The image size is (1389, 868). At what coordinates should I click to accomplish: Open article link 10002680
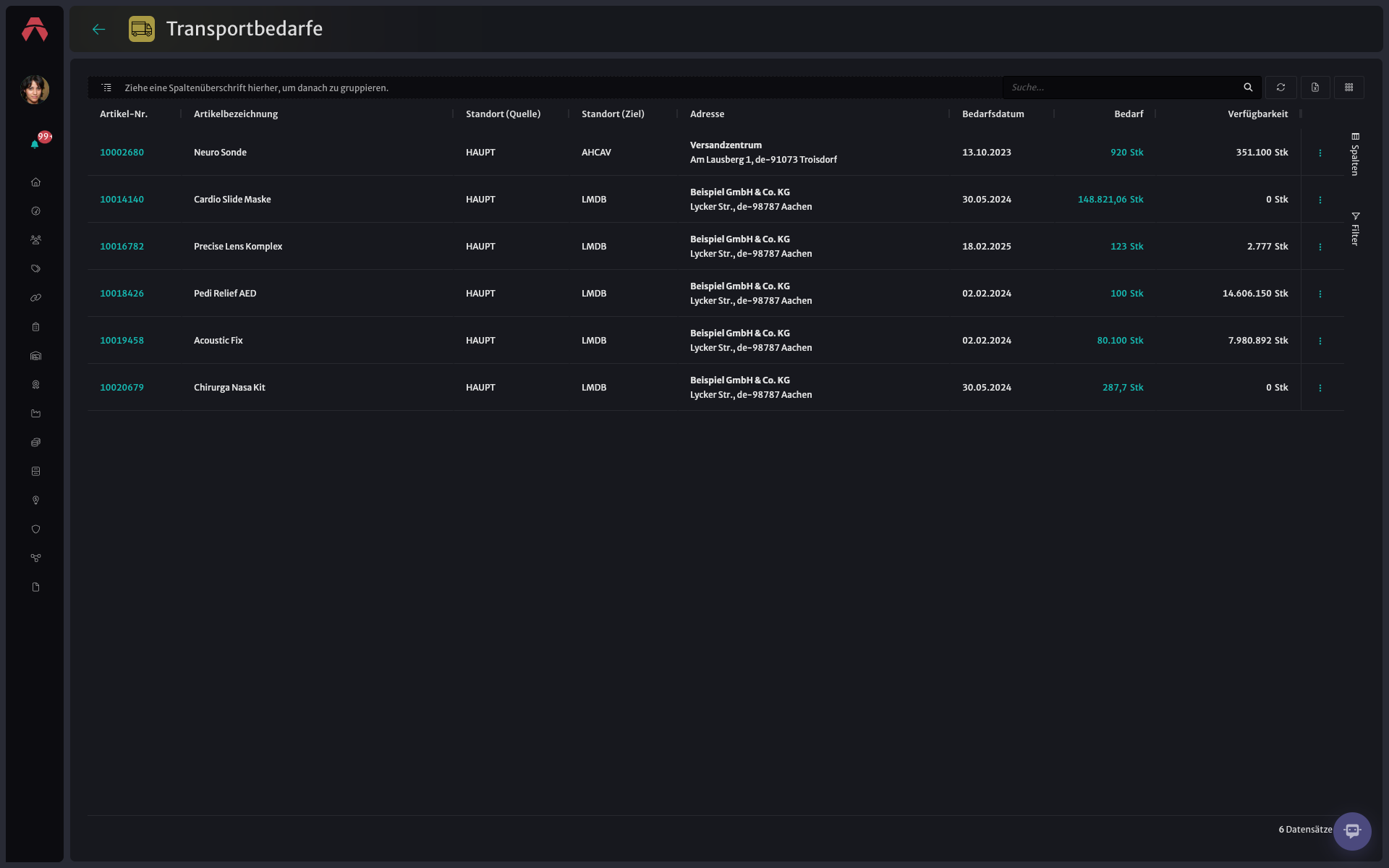(122, 153)
